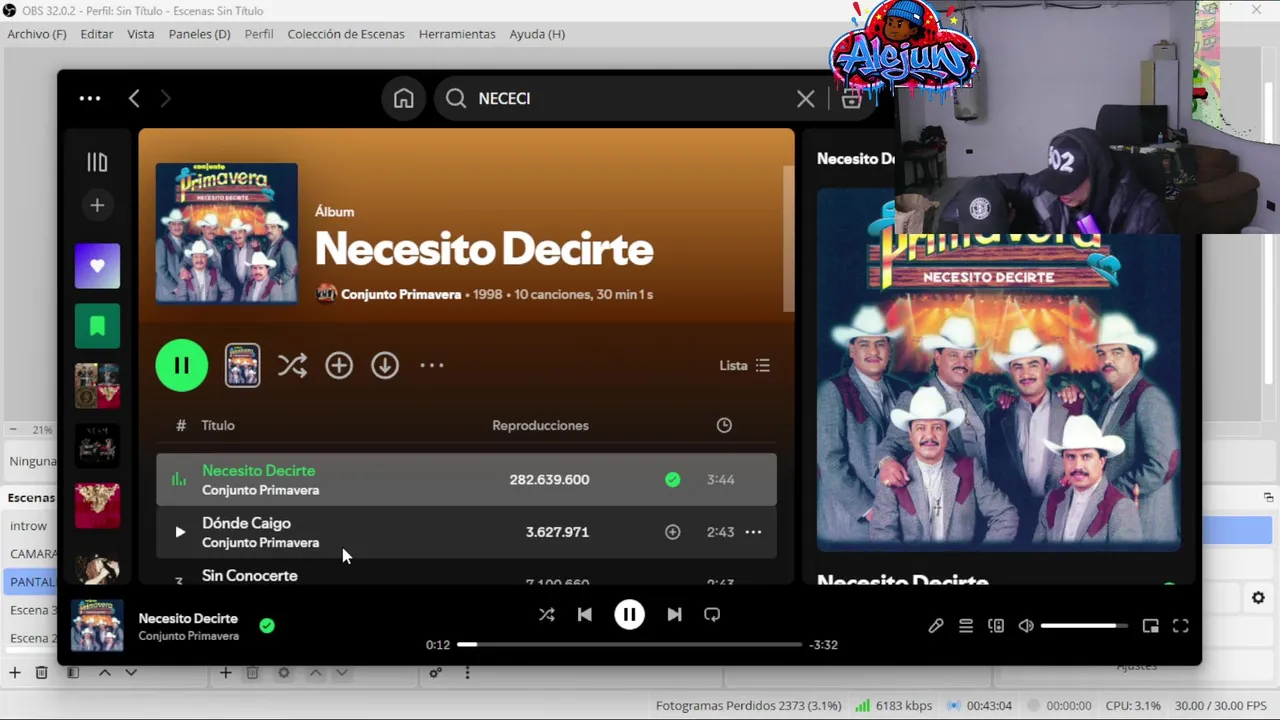Mute the Spotify volume

1026,626
